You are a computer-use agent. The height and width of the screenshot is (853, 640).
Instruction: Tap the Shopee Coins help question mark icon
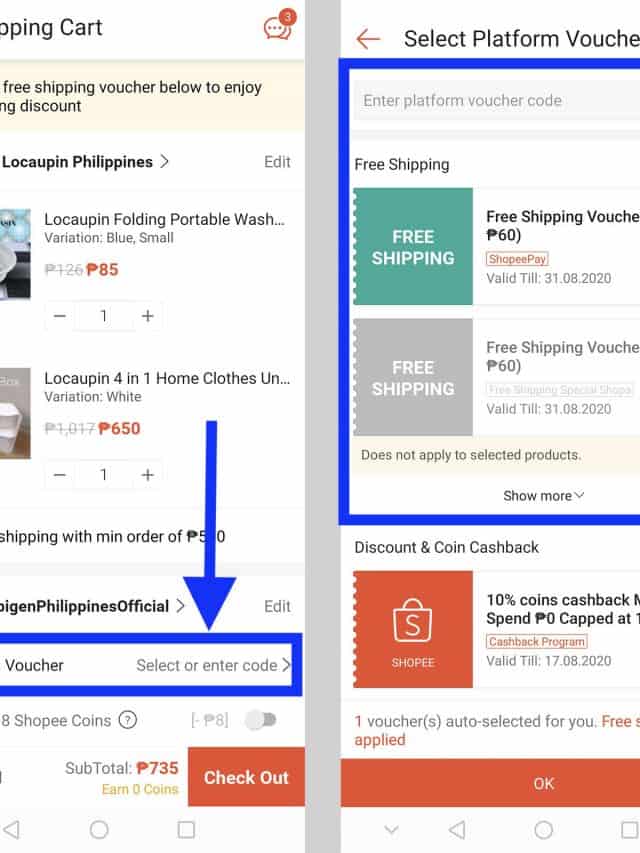tap(128, 720)
